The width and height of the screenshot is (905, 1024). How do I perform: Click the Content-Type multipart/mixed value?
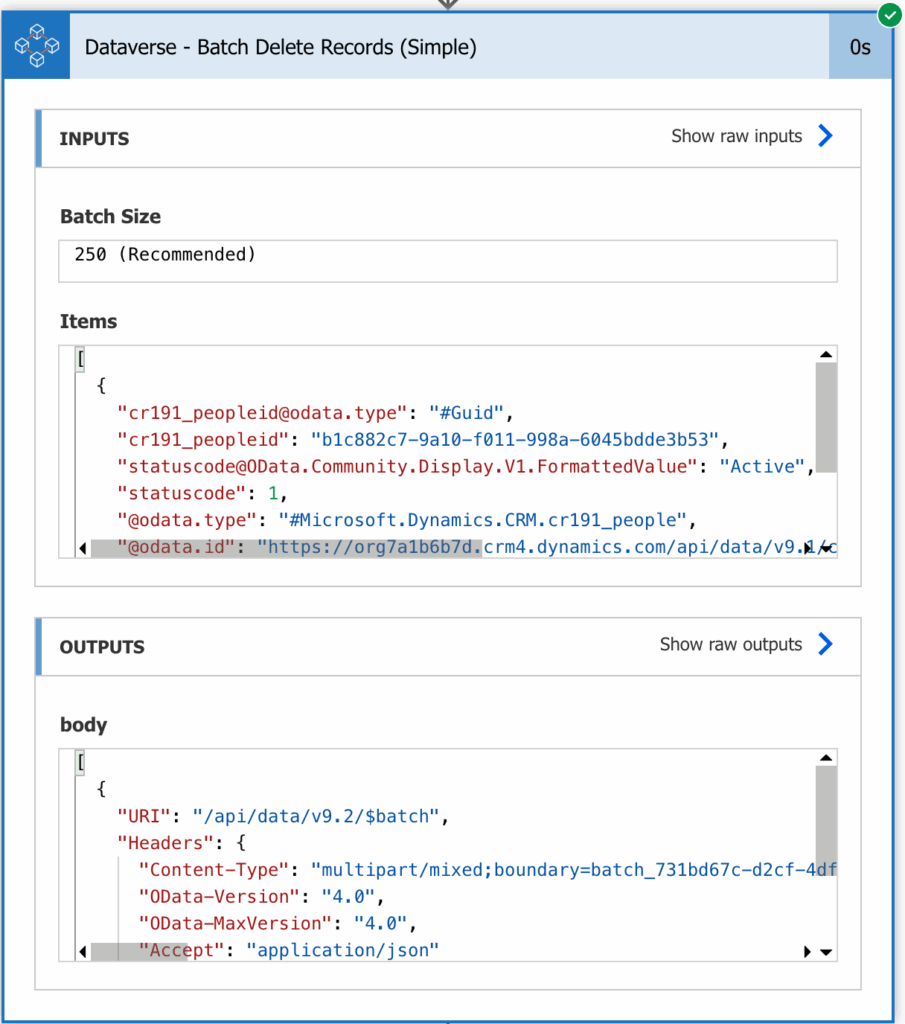574,870
